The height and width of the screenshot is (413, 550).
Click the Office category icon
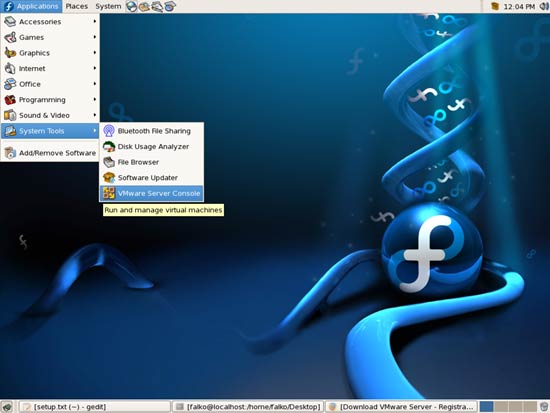coord(10,84)
